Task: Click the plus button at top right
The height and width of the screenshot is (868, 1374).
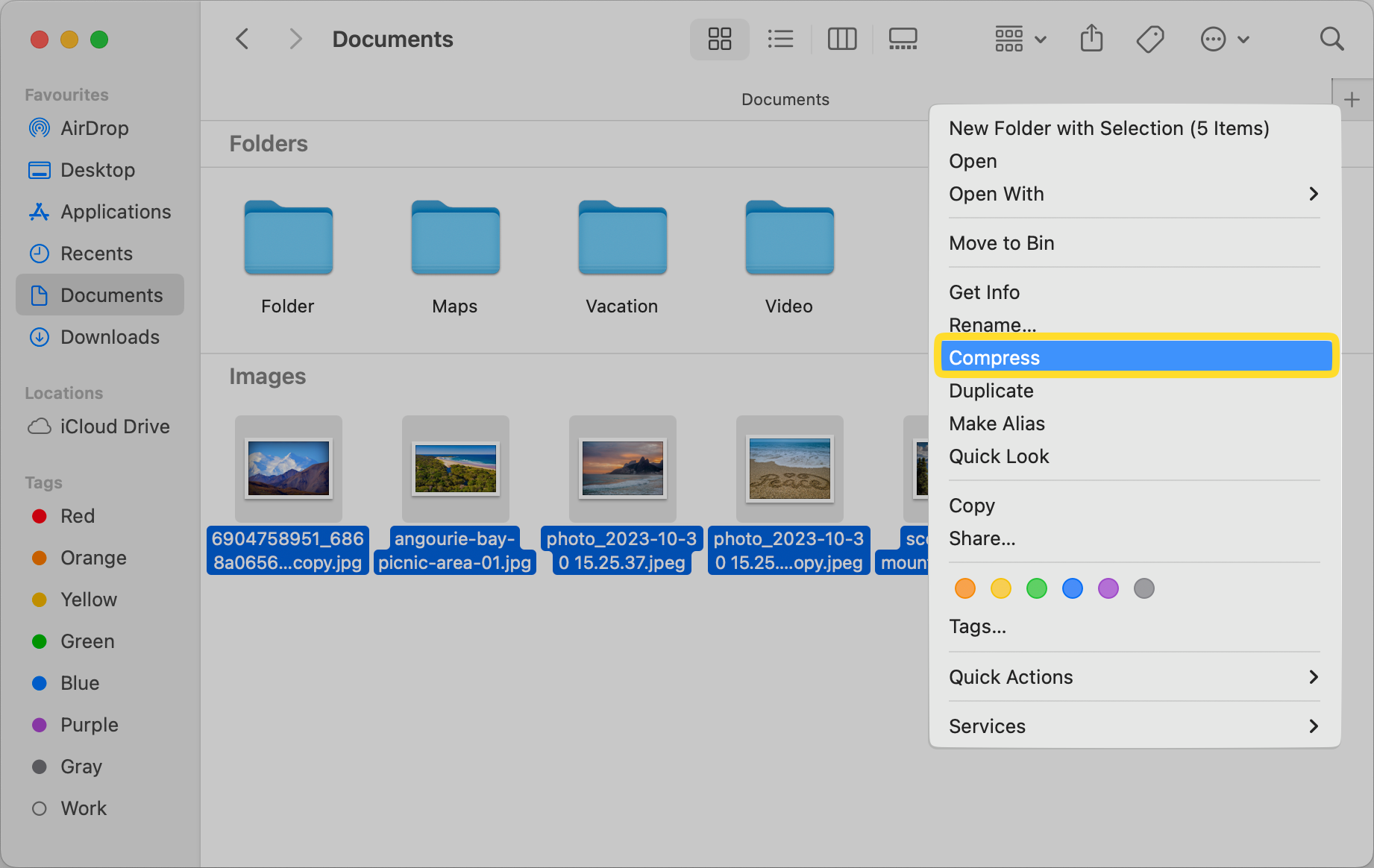Action: 1350,98
